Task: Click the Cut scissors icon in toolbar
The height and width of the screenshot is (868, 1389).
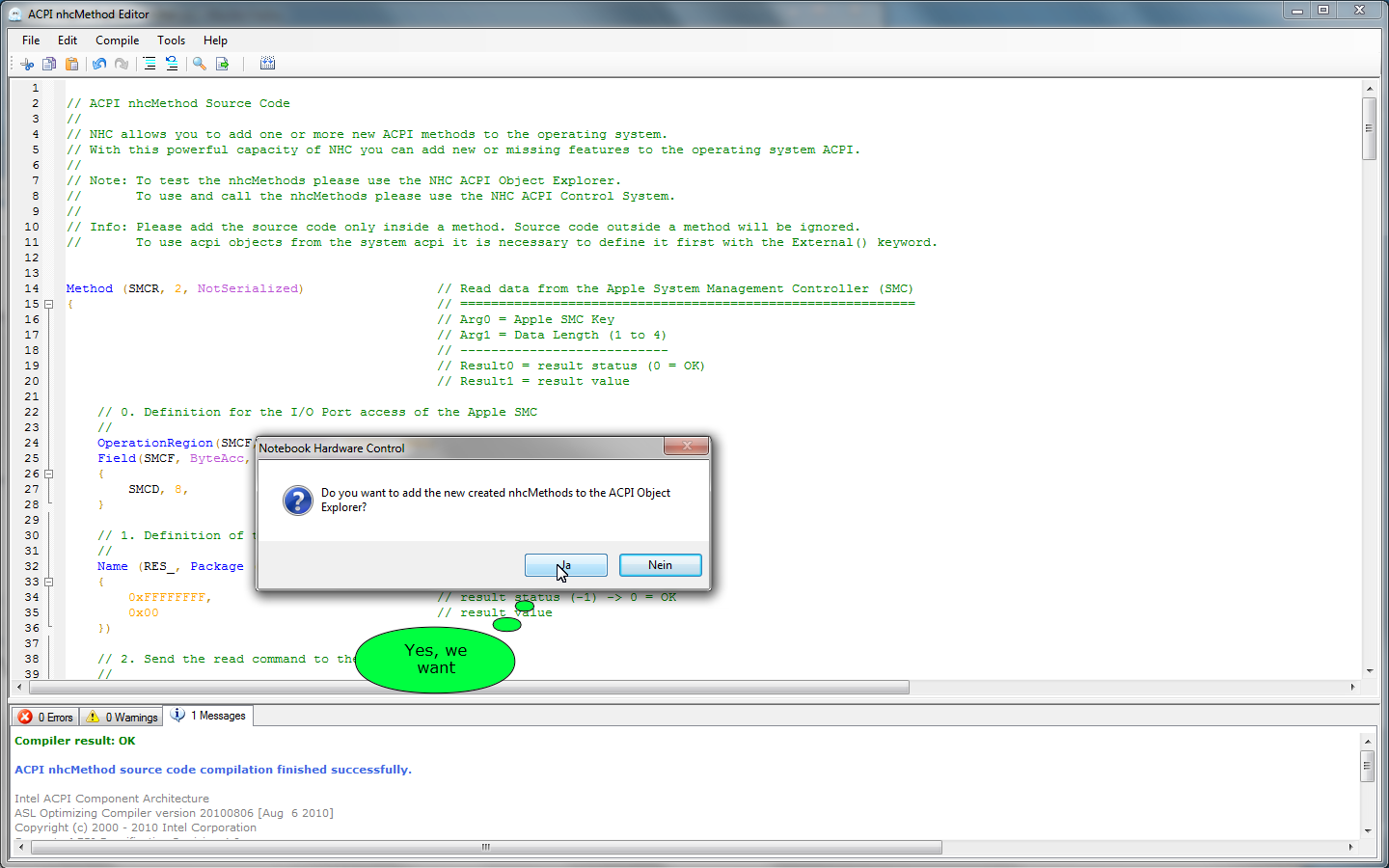Action: tap(27, 64)
